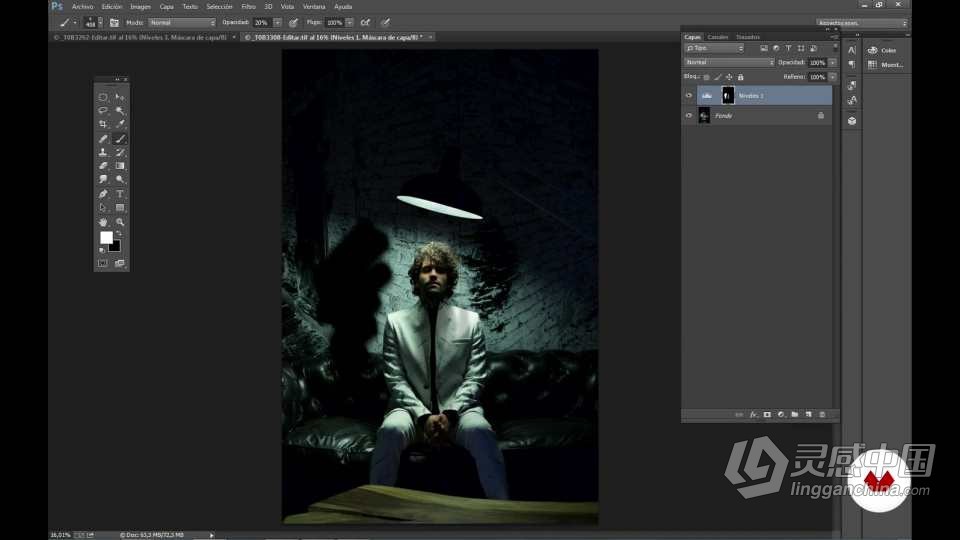Open the Archivo menu
This screenshot has width=960, height=540.
coord(83,7)
